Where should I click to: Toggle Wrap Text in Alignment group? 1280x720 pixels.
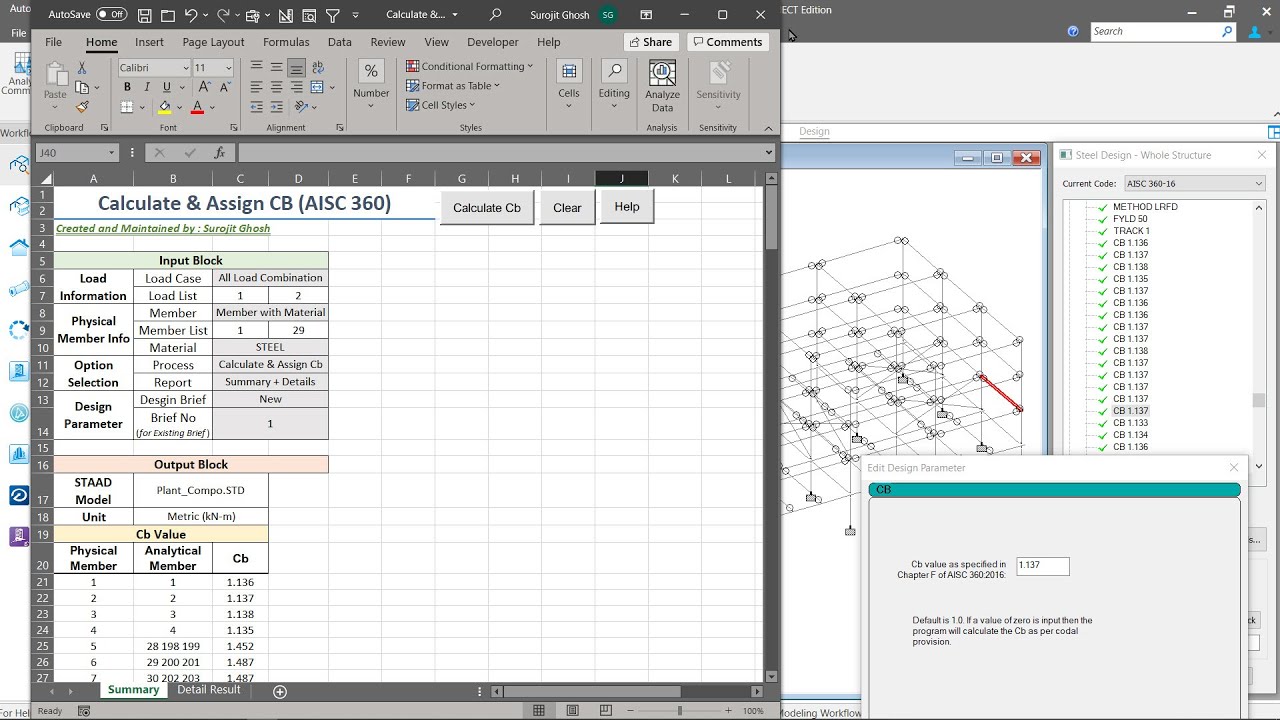pos(318,67)
